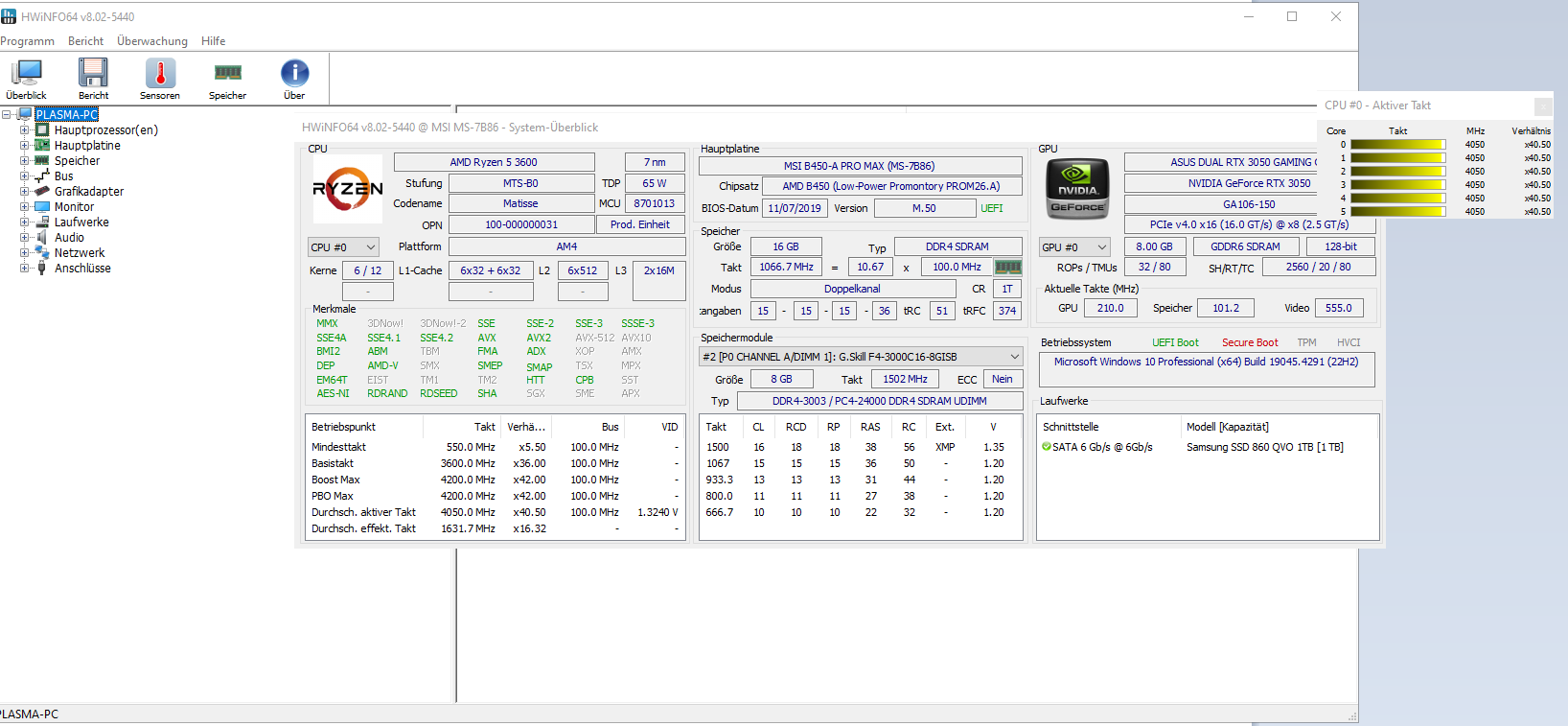Click the Prod. Einheit button

coord(640,224)
